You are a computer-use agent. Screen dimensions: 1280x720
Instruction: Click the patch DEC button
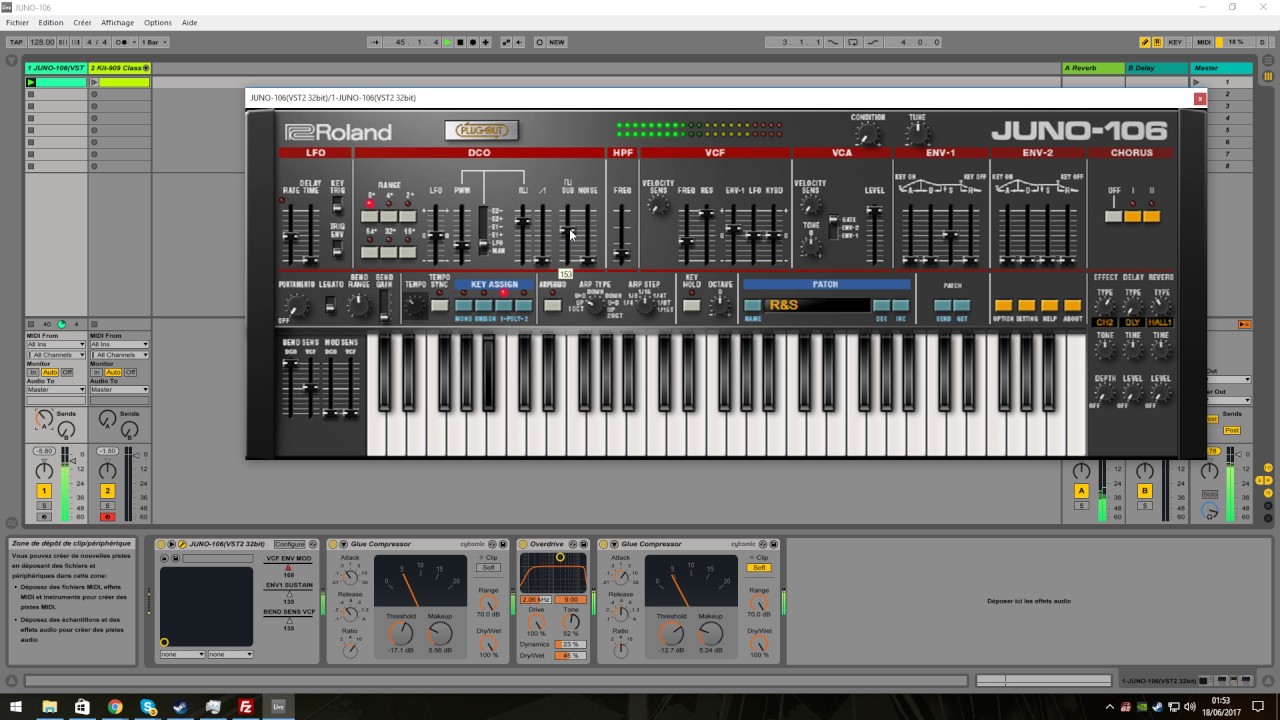pos(881,306)
